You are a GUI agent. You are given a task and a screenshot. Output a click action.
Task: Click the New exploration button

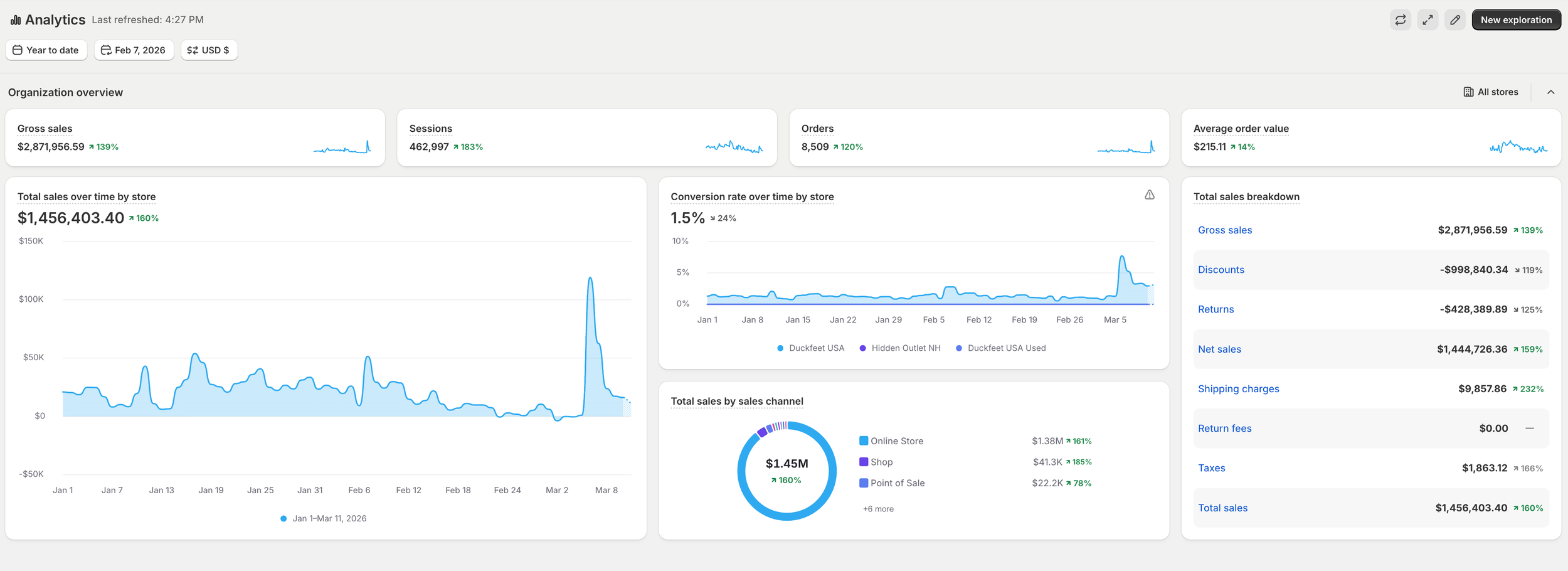[1516, 20]
